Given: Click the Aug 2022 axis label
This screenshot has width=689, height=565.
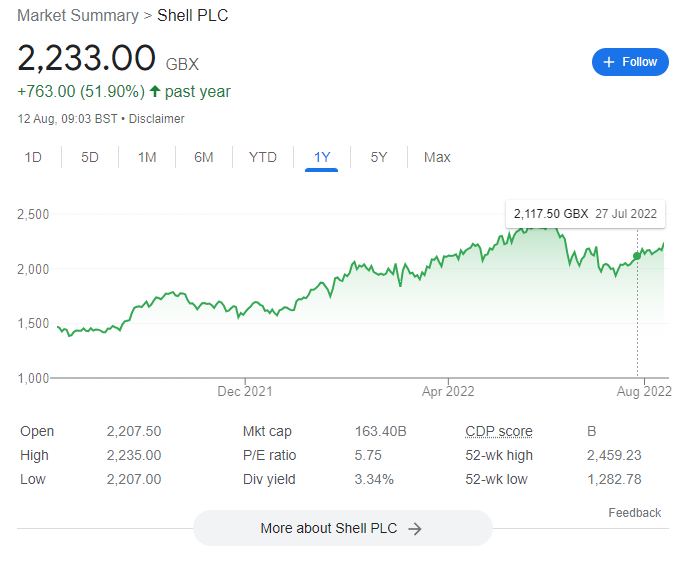Looking at the screenshot, I should coord(644,391).
